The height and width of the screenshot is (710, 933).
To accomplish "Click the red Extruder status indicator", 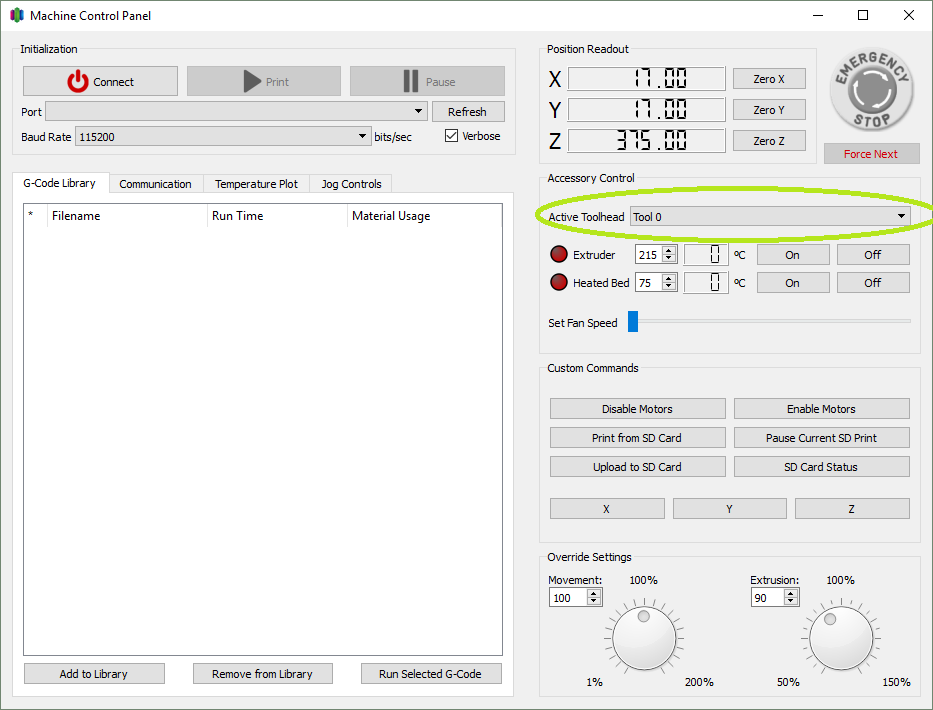I will click(x=559, y=255).
